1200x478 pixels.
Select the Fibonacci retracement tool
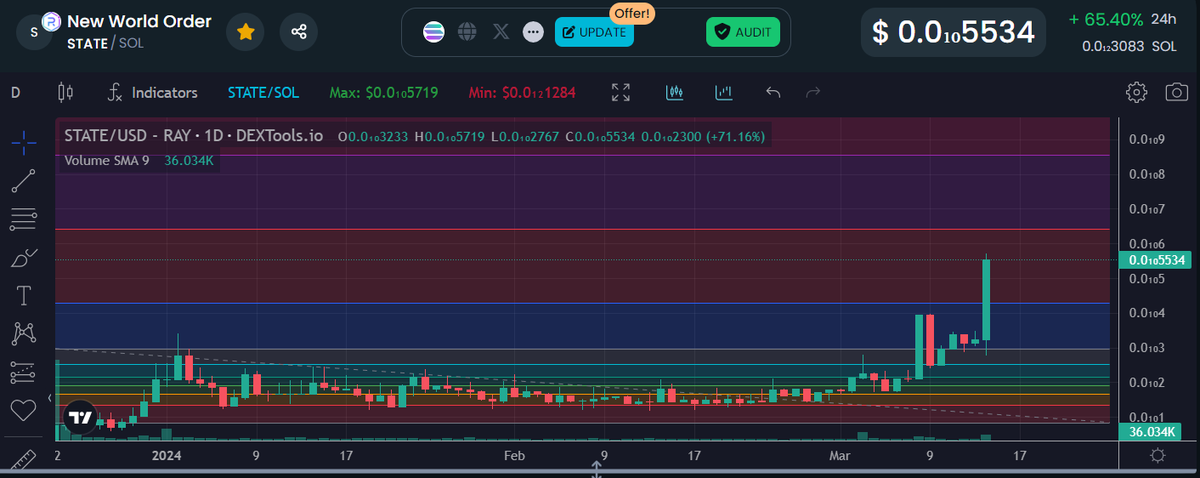(25, 218)
